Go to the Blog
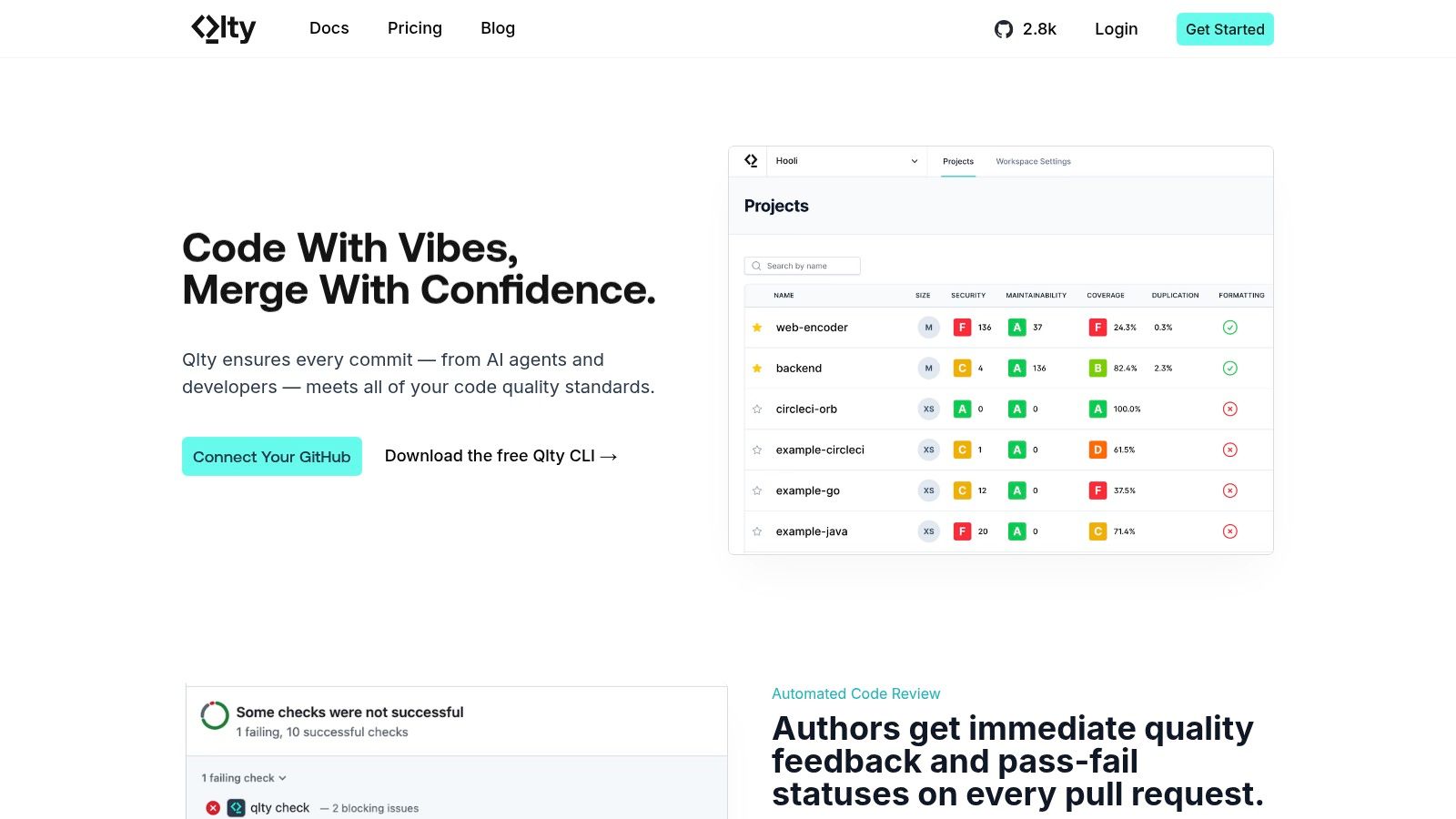This screenshot has height=819, width=1456. (x=498, y=28)
